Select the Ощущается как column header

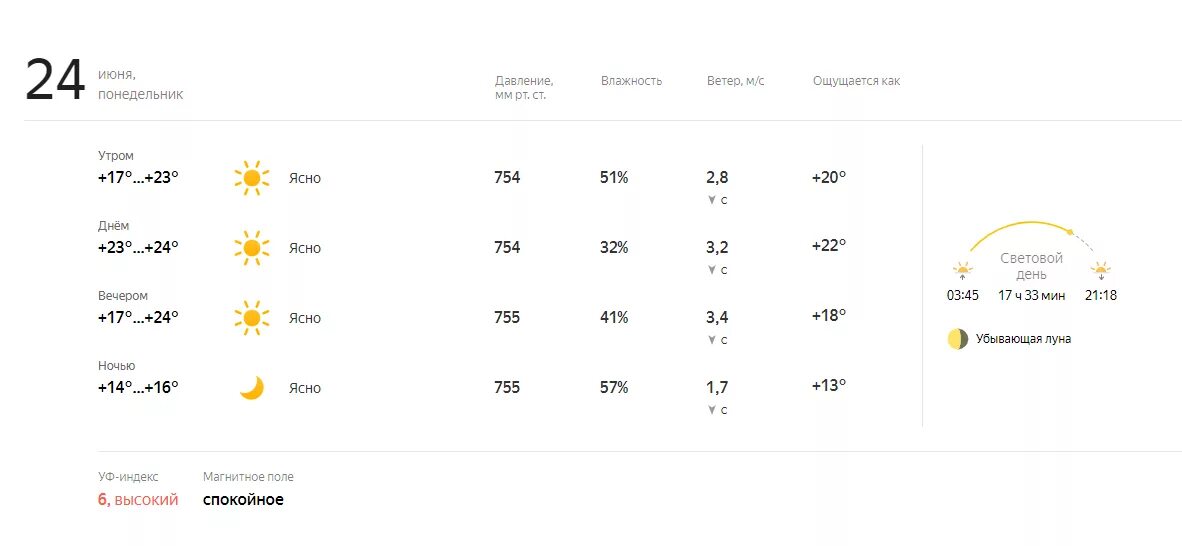click(x=856, y=81)
